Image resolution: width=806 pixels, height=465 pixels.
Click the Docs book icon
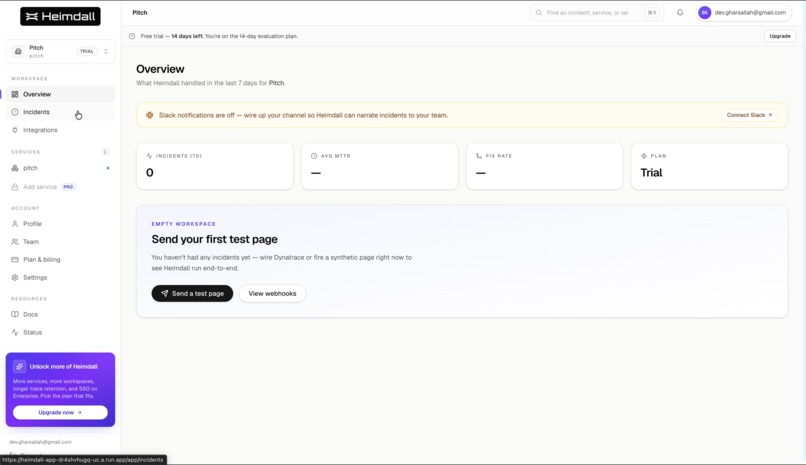point(15,314)
